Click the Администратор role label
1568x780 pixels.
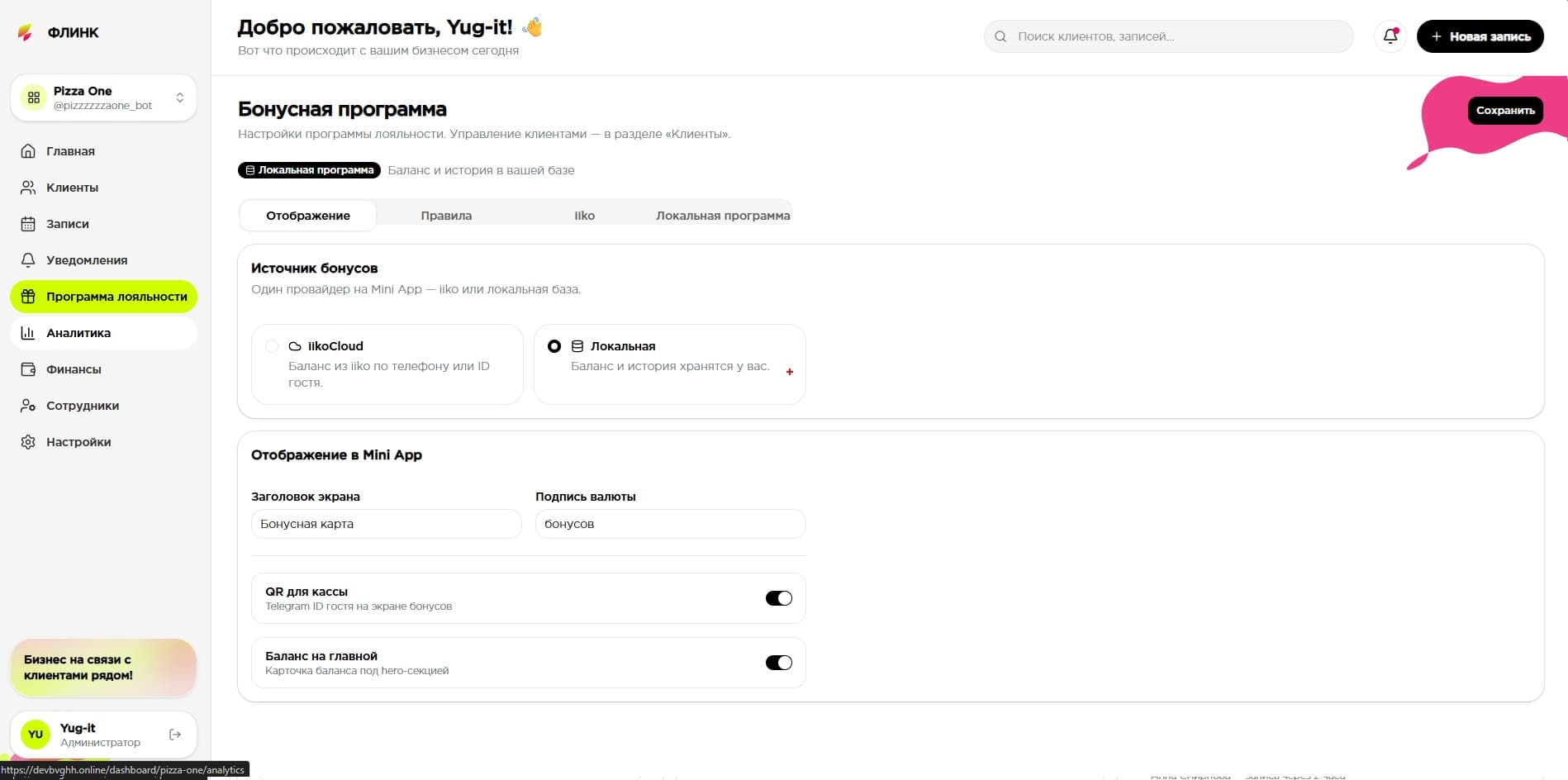tap(100, 743)
